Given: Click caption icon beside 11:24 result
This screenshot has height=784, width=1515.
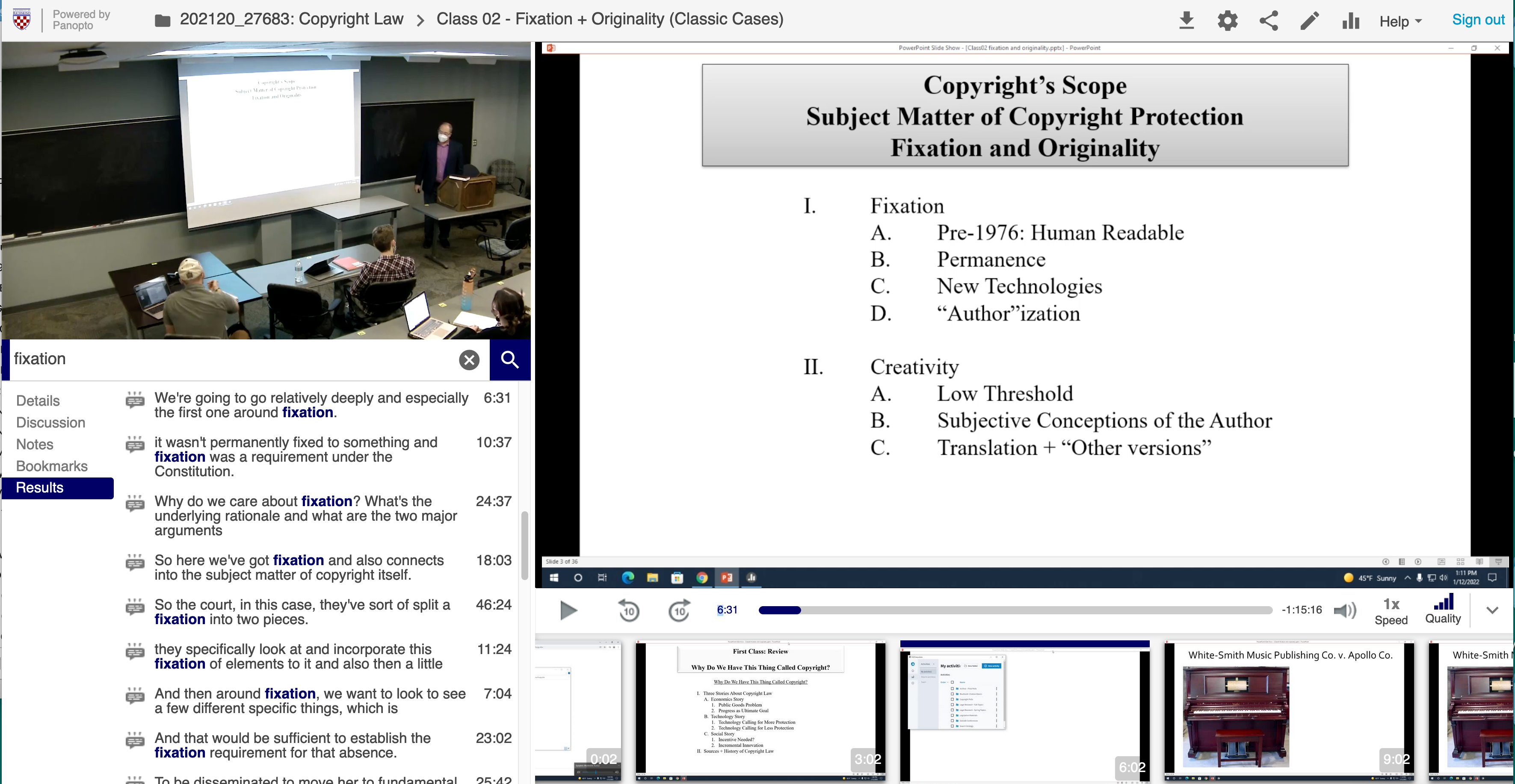Looking at the screenshot, I should tap(135, 651).
